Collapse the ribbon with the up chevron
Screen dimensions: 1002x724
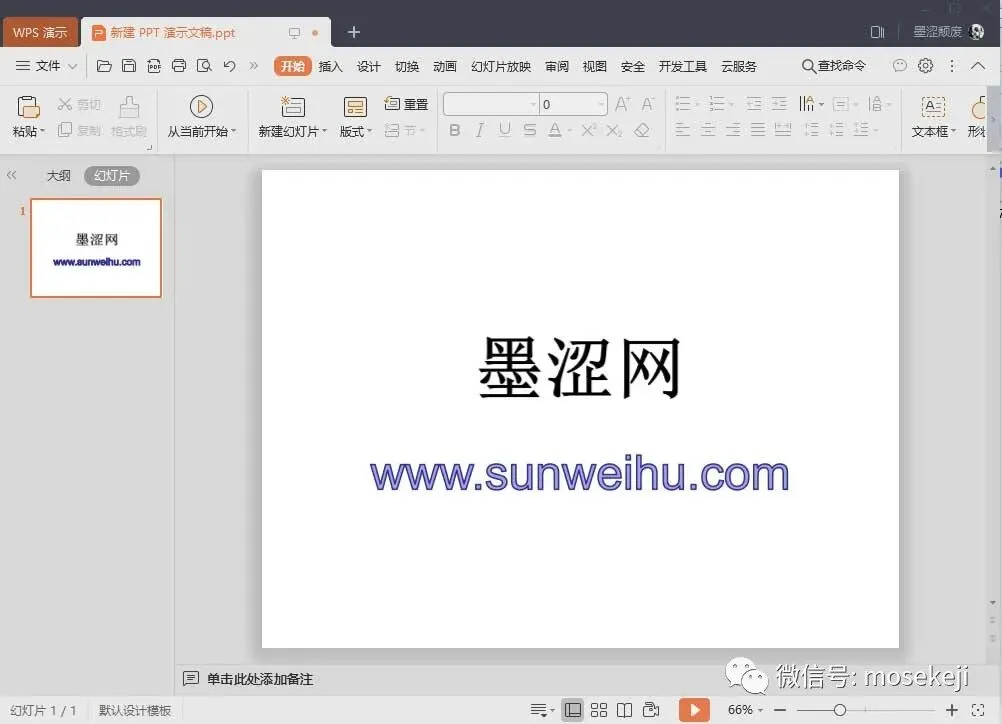coord(978,65)
